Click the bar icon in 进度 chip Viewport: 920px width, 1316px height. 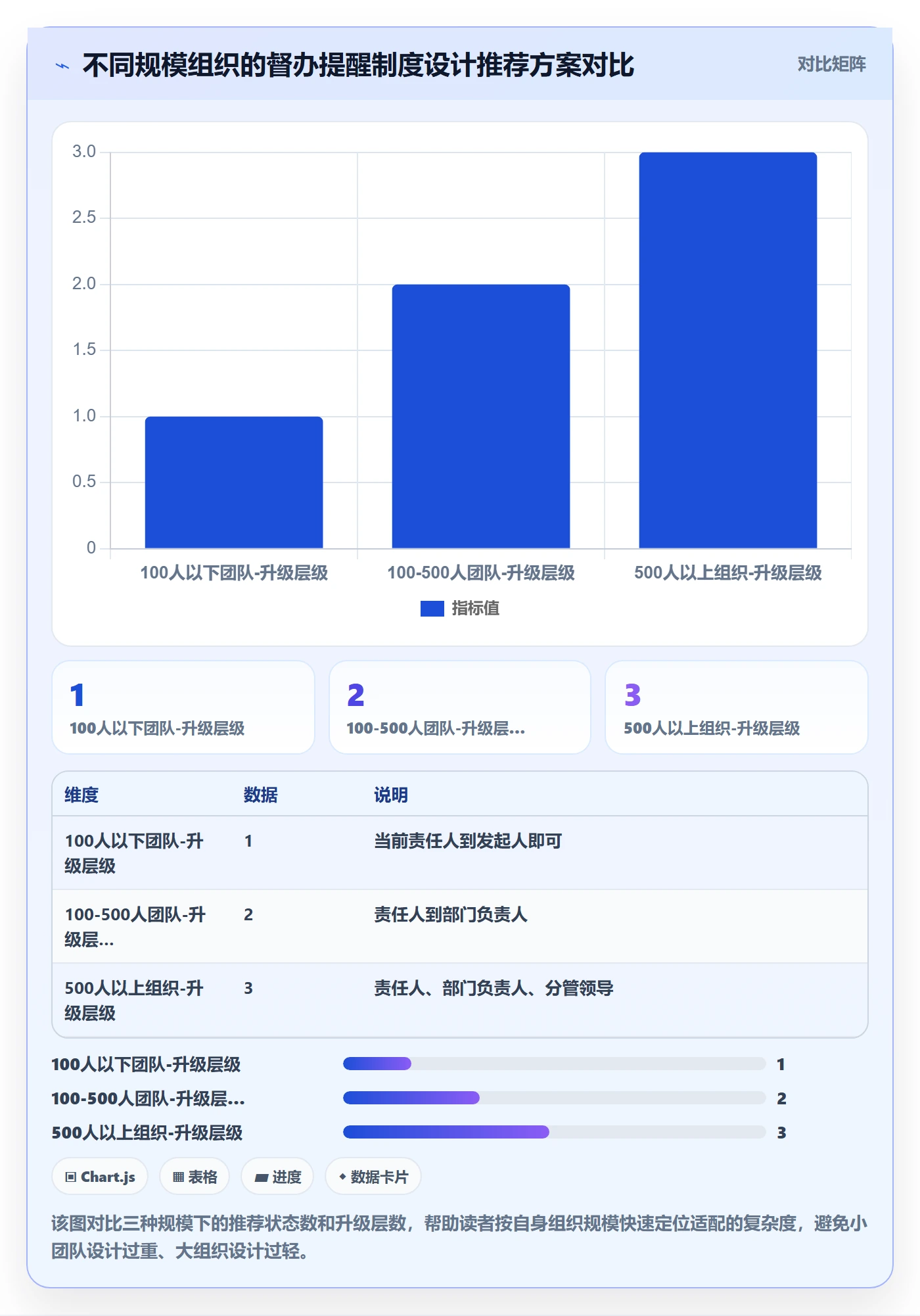261,1178
